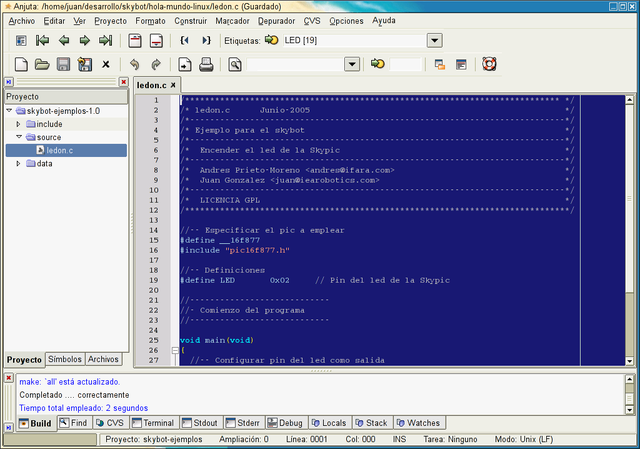This screenshot has width=640, height=449.
Task: Open the Proyecto menu
Action: click(111, 21)
